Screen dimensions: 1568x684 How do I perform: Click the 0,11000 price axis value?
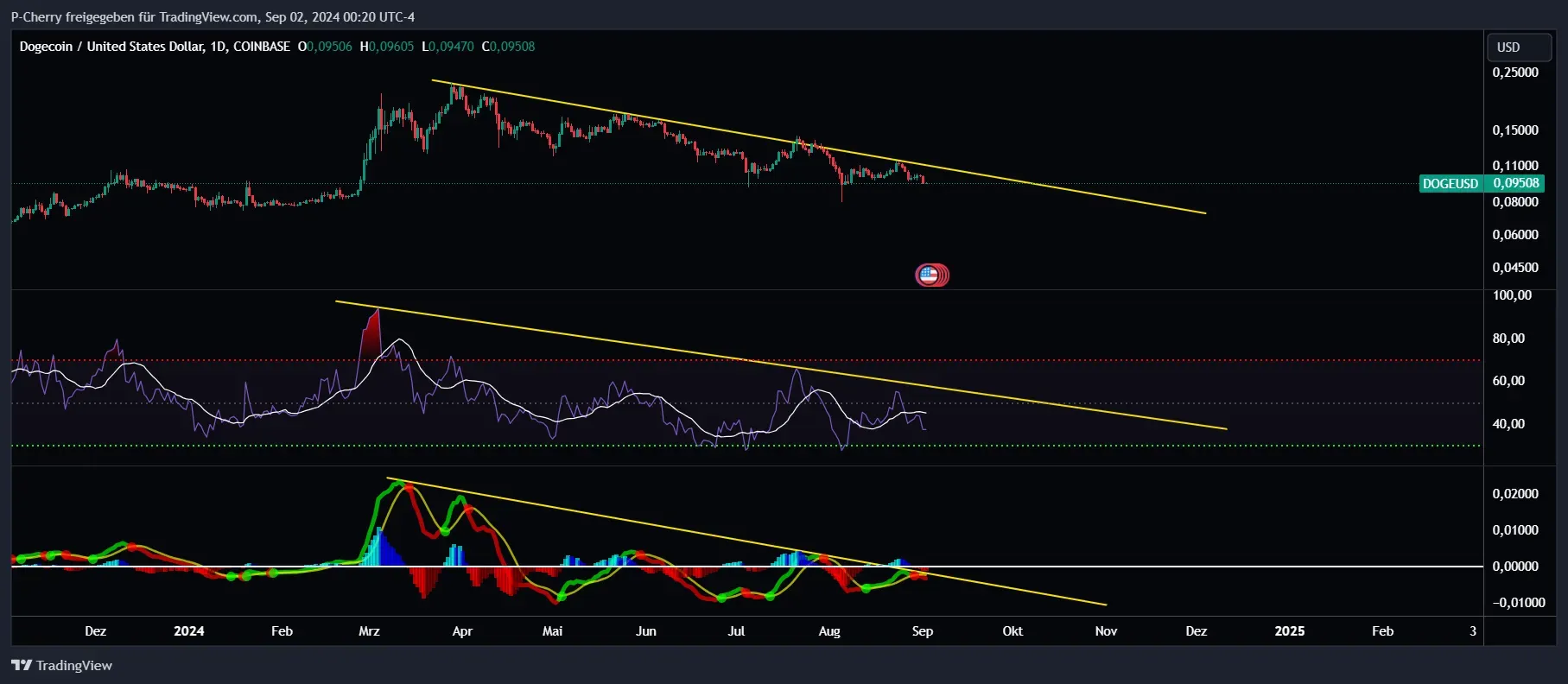[x=1515, y=166]
